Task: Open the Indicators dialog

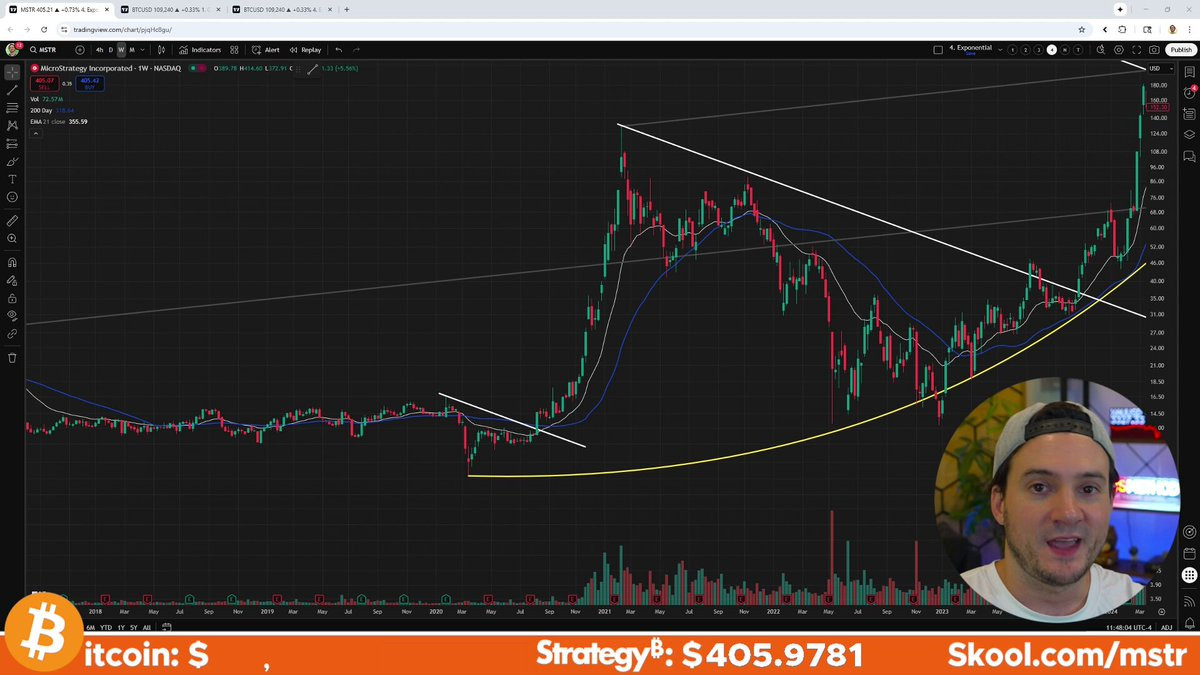Action: (x=201, y=49)
